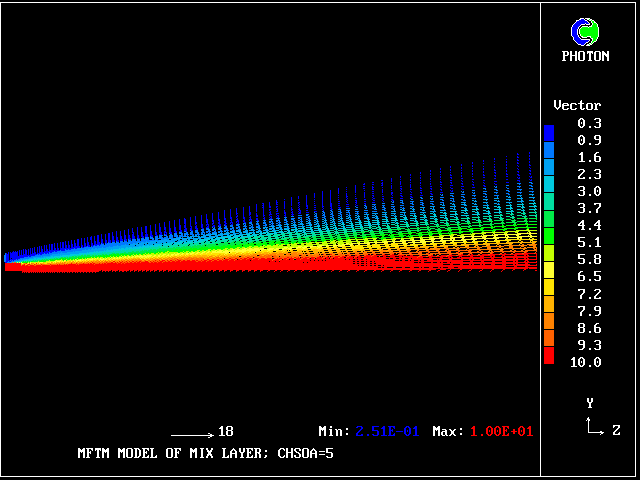Click the orange legend swatch beside 8.6

pyautogui.click(x=548, y=327)
